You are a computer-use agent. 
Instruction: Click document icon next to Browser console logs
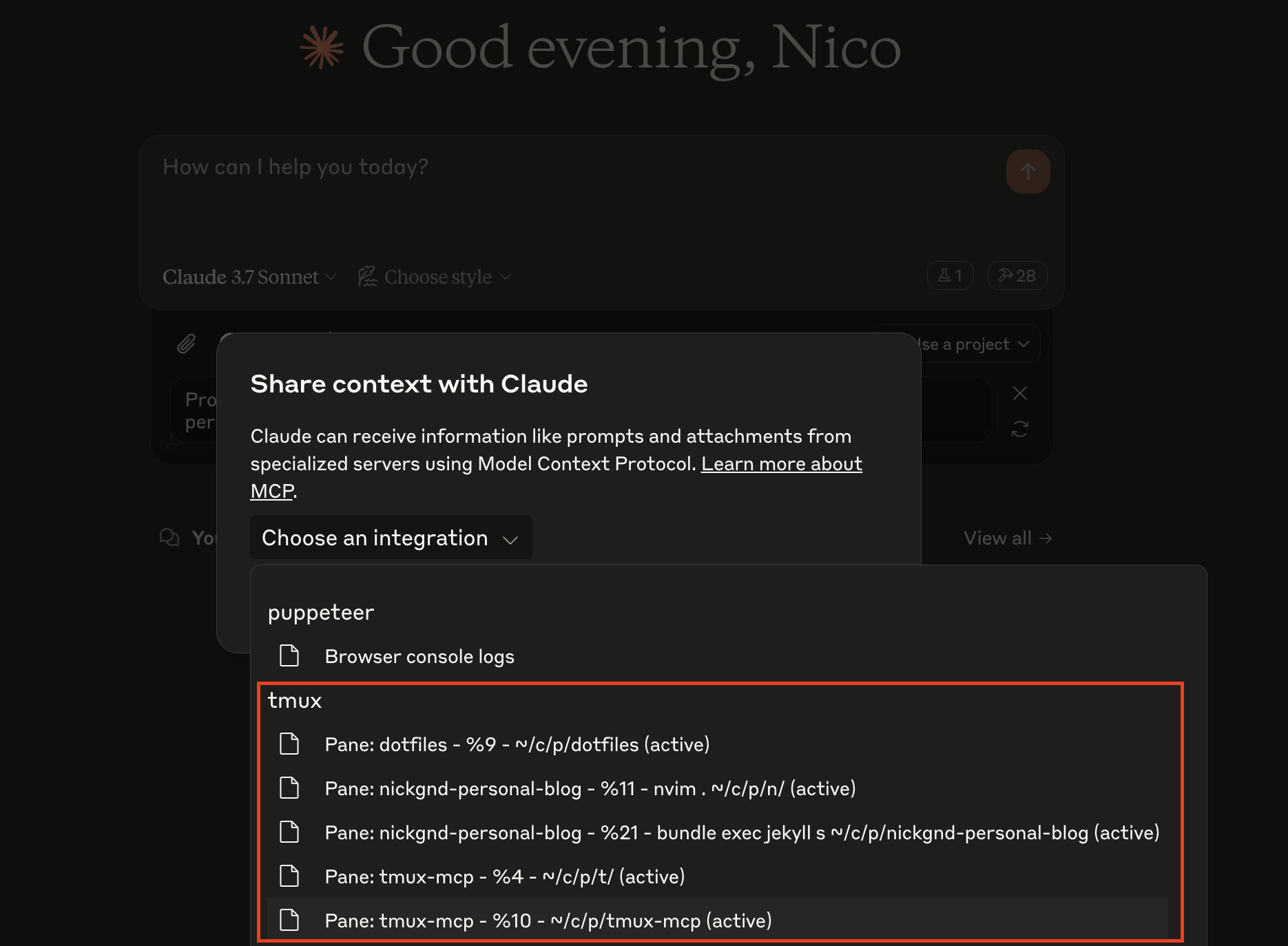coord(289,656)
